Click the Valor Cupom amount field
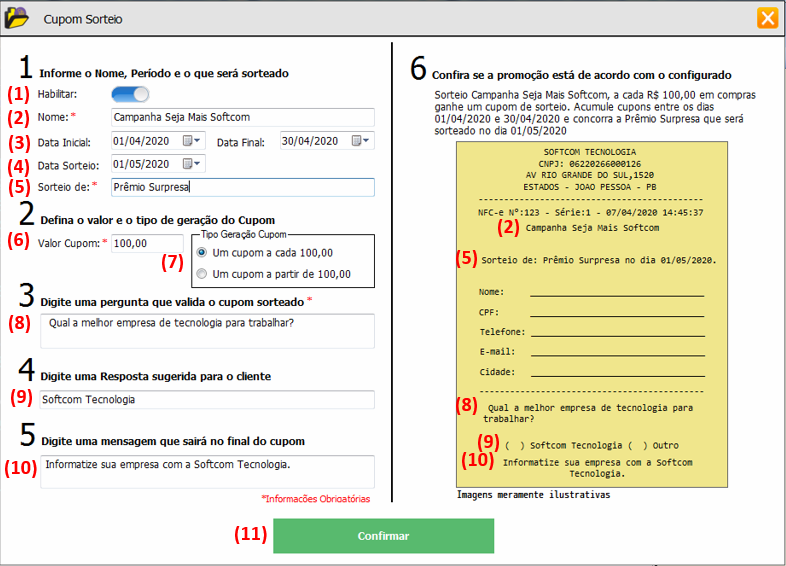This screenshot has height=566, width=786. [x=146, y=243]
